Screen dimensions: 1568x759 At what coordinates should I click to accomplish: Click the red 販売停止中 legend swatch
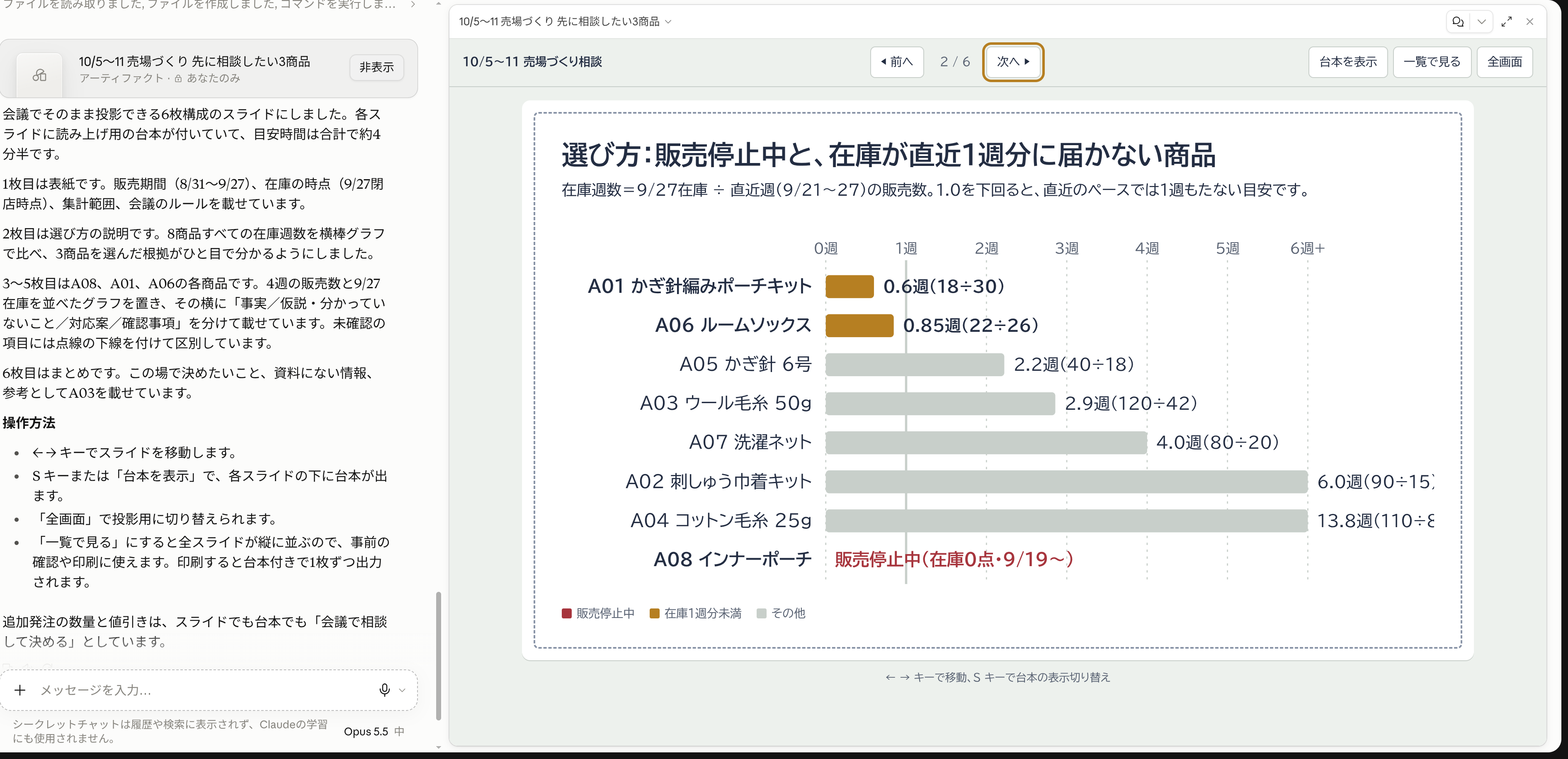pyautogui.click(x=566, y=613)
